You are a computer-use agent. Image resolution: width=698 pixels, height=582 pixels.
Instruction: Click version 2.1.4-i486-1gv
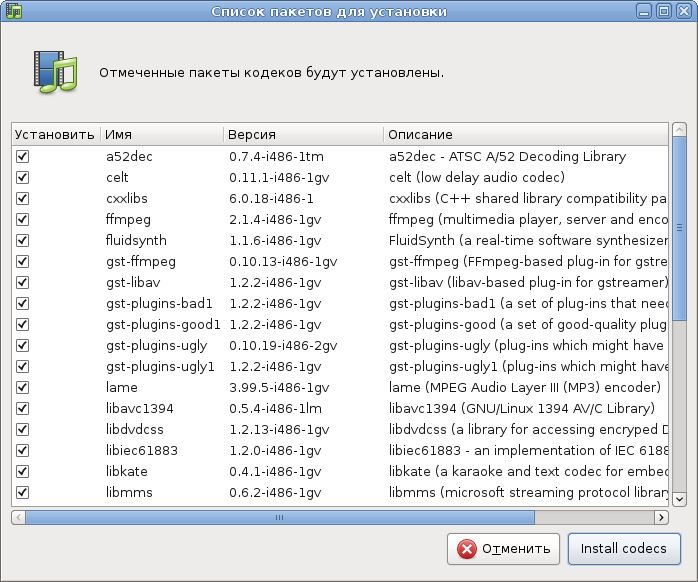click(x=275, y=220)
